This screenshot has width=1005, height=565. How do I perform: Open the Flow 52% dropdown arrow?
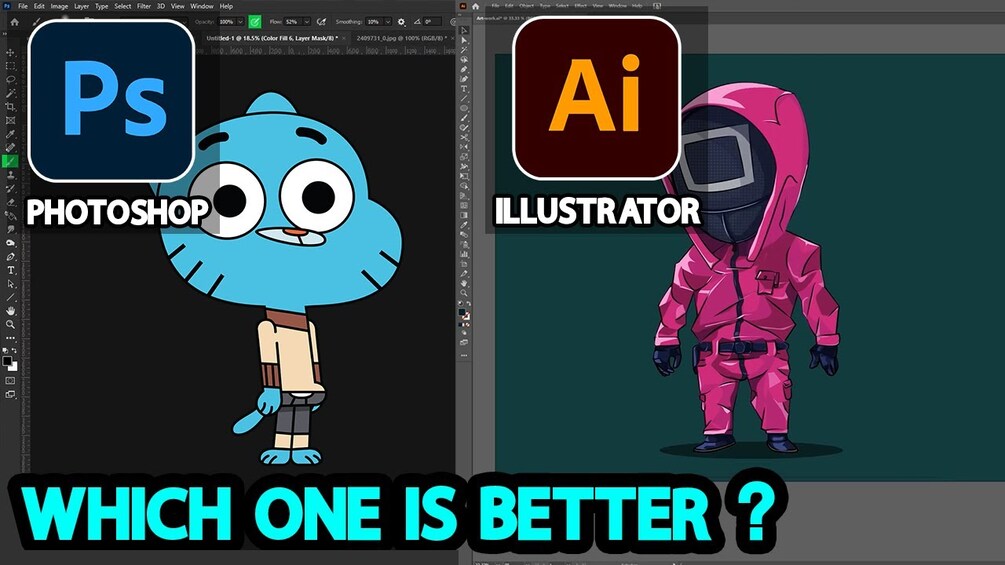point(307,22)
